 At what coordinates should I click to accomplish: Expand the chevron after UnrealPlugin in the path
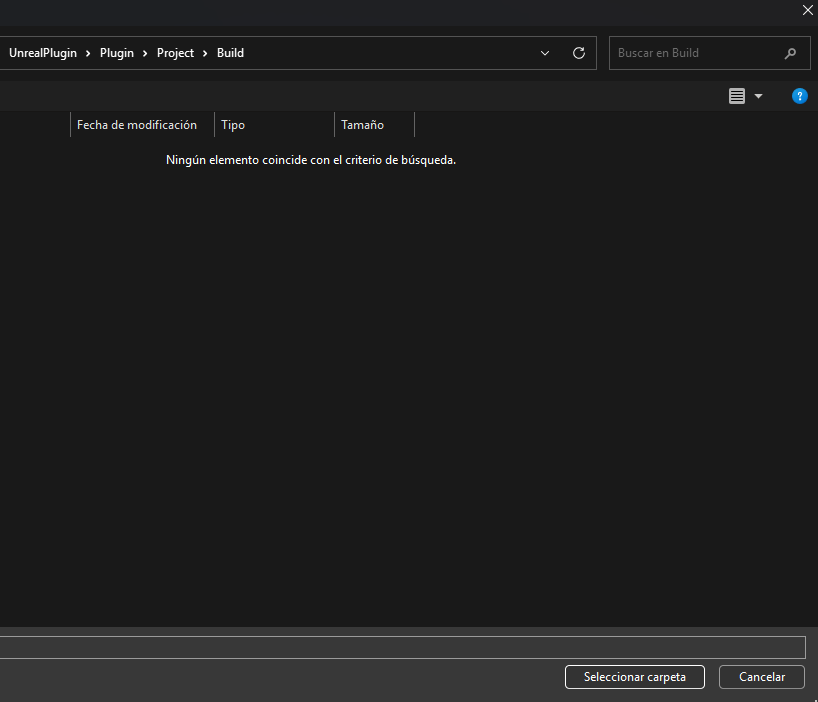click(x=88, y=53)
